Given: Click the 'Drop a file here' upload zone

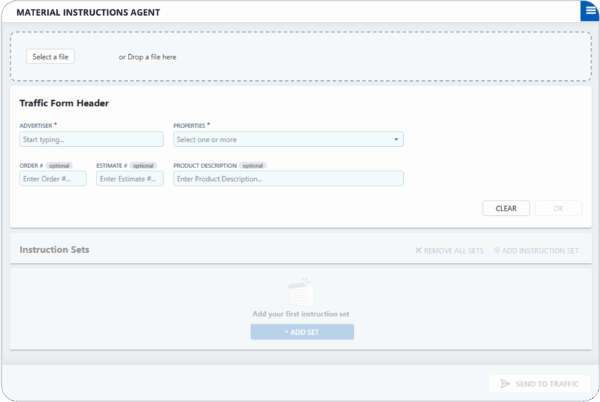Looking at the screenshot, I should [300, 57].
